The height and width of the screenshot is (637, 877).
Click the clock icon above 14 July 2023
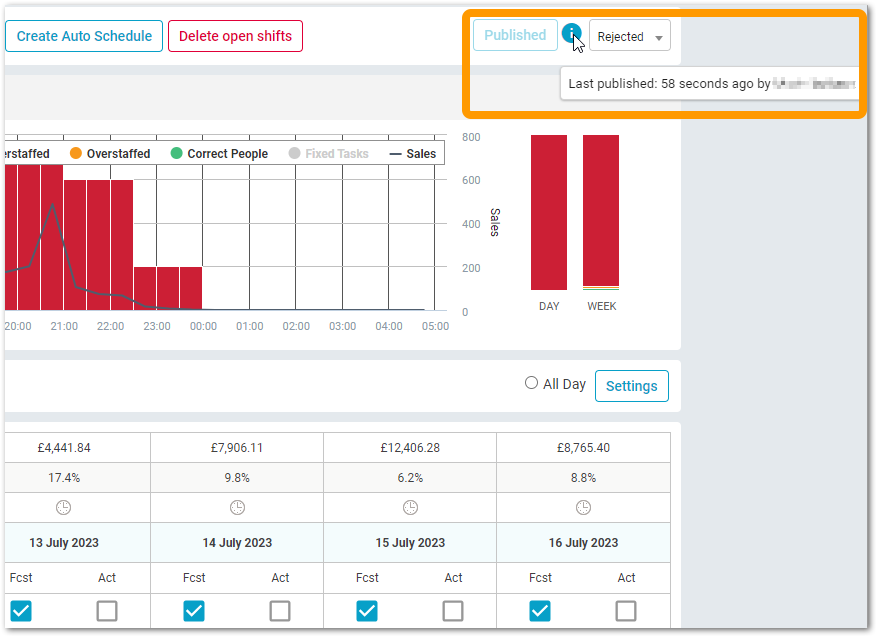[x=237, y=507]
